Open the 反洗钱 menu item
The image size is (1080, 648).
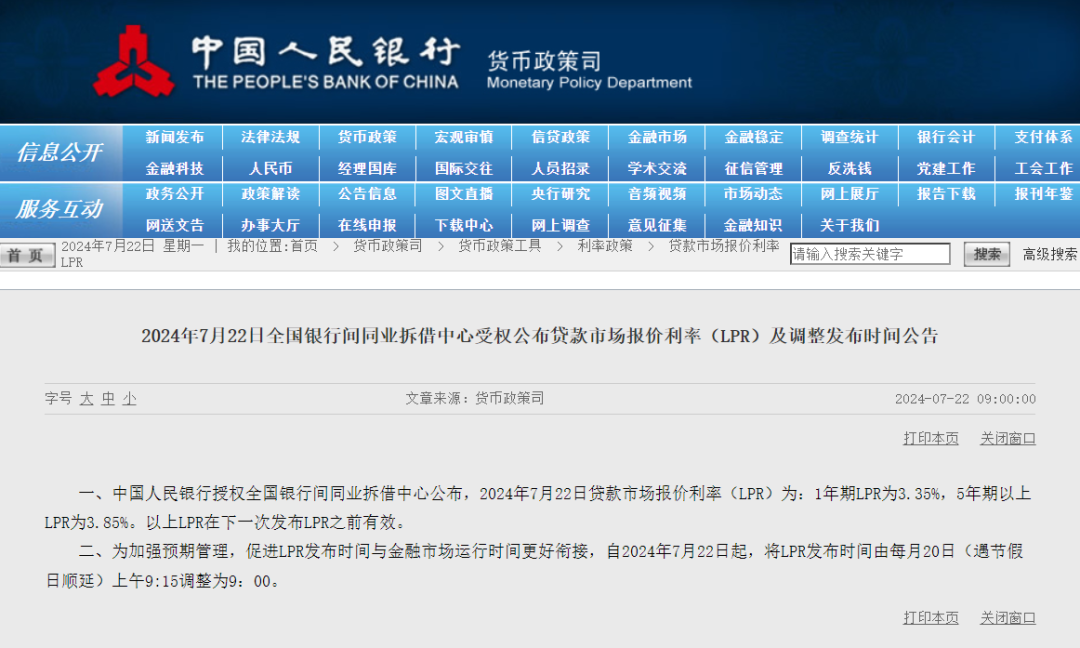(849, 168)
